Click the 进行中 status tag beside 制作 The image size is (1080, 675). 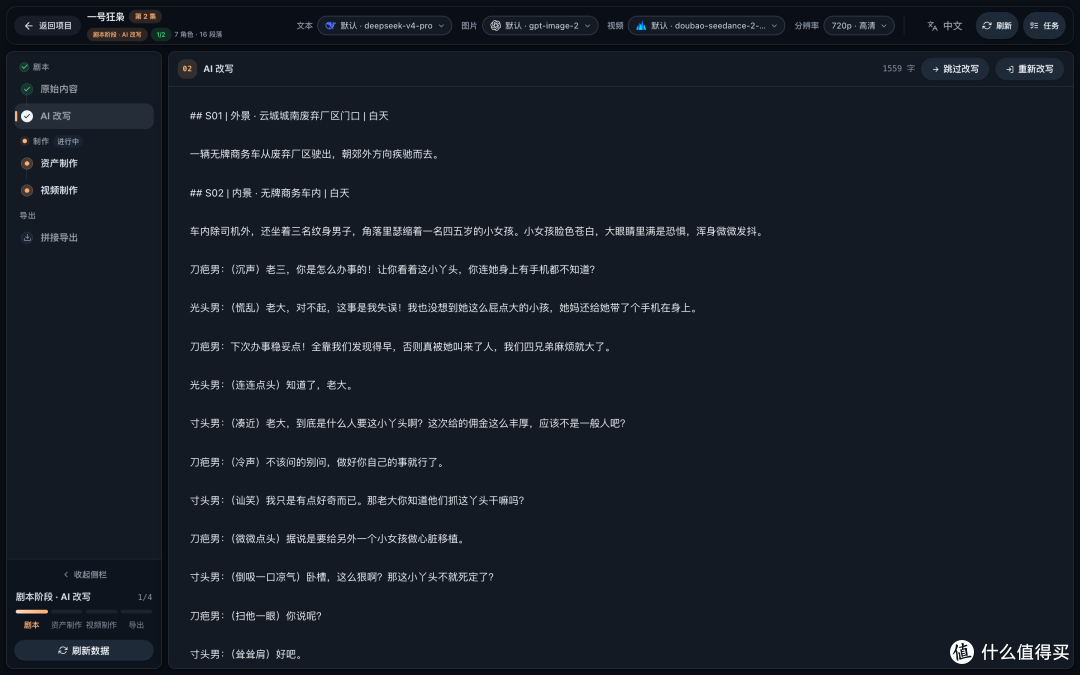pyautogui.click(x=68, y=141)
